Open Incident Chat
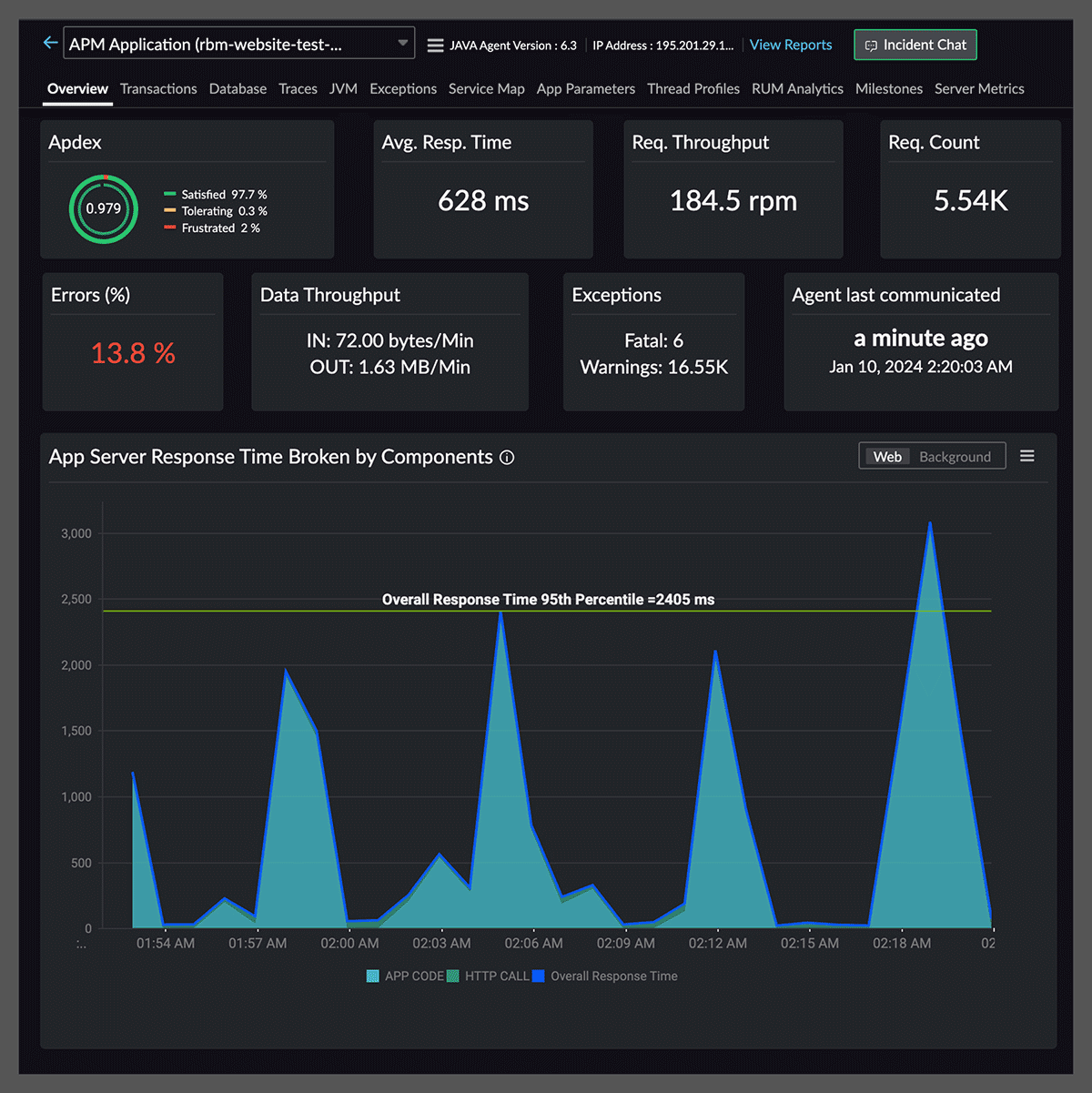The height and width of the screenshot is (1093, 1092). pos(915,45)
